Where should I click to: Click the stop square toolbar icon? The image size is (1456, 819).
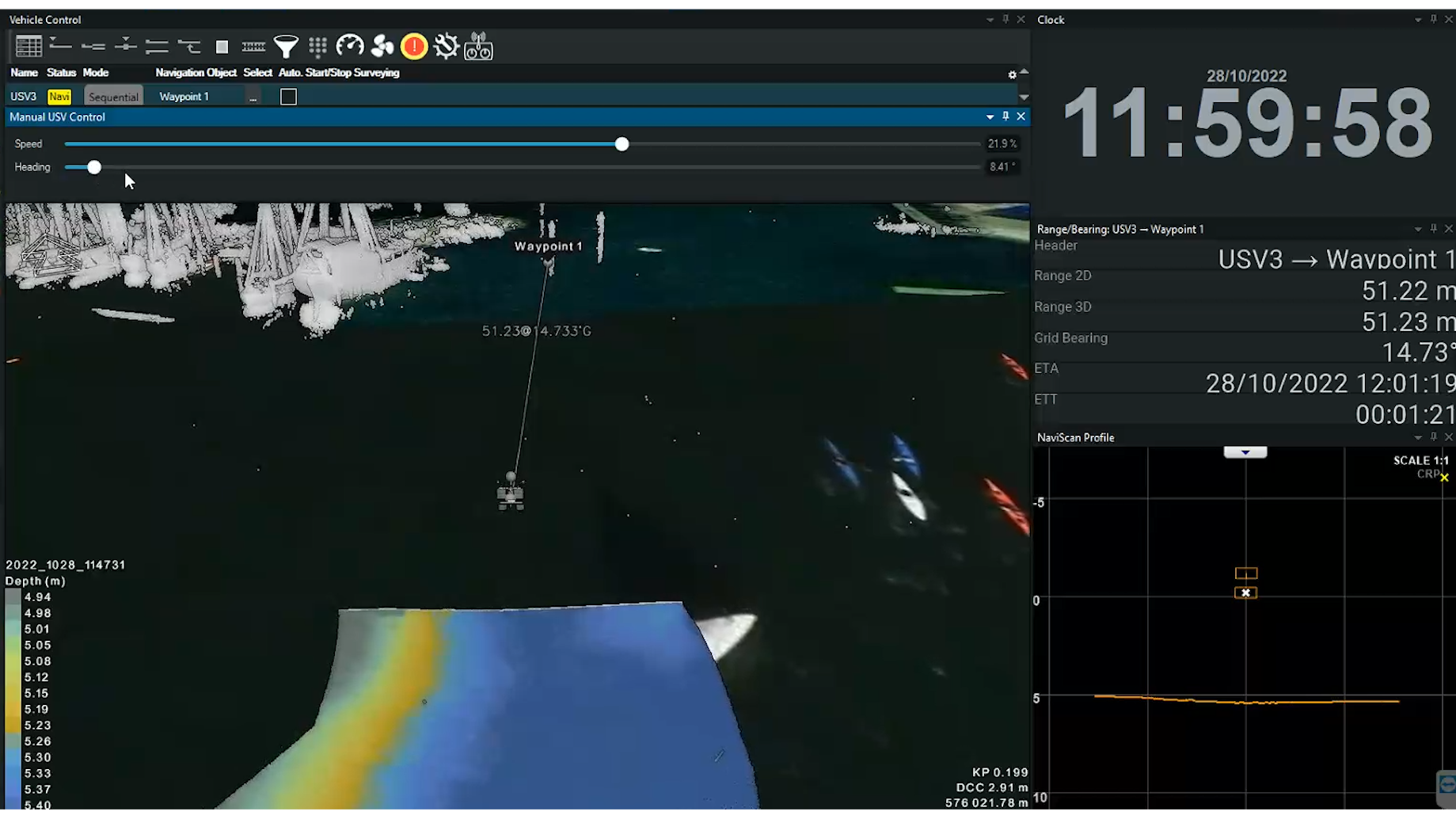click(x=222, y=46)
